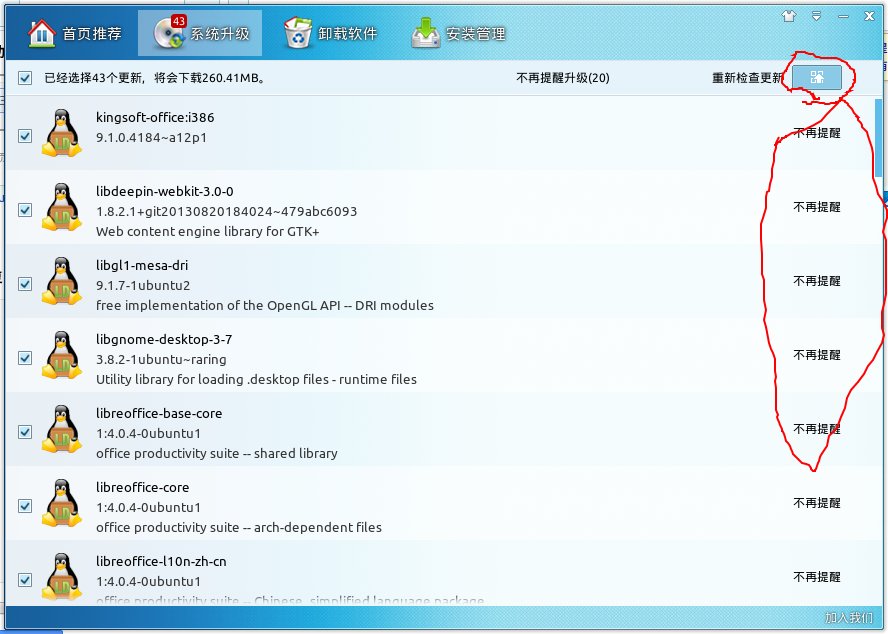Select the libgl1-mesa-dri package name
The height and width of the screenshot is (634, 888).
pos(142,265)
